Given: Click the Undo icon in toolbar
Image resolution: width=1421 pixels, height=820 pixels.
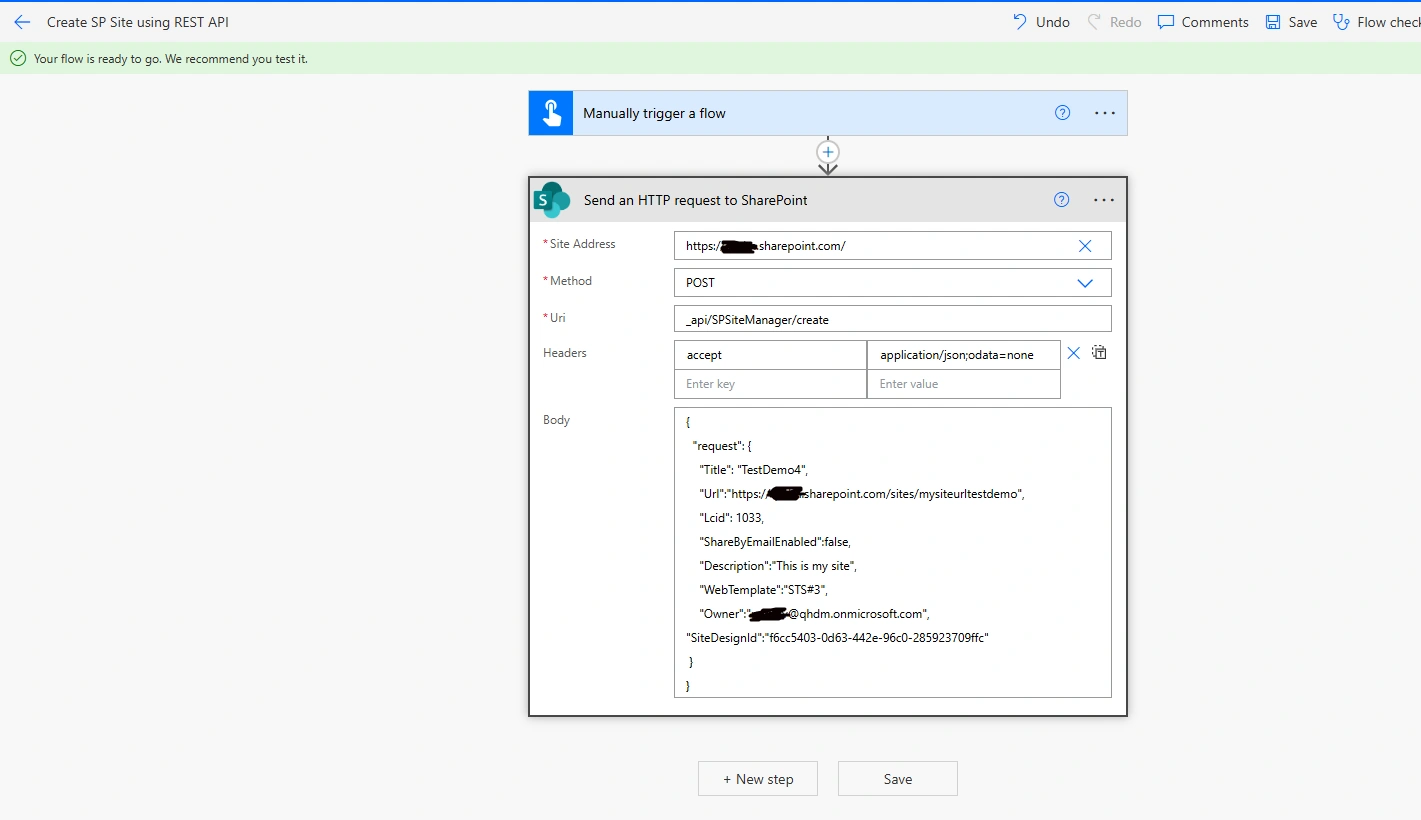Looking at the screenshot, I should pos(1020,22).
